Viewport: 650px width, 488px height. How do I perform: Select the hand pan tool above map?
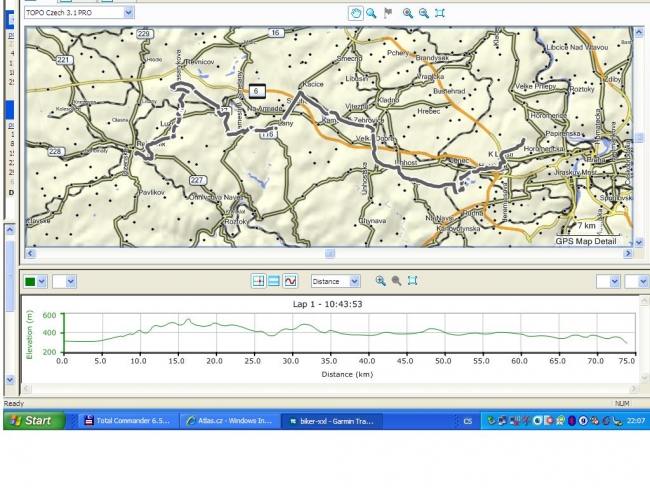coord(356,13)
